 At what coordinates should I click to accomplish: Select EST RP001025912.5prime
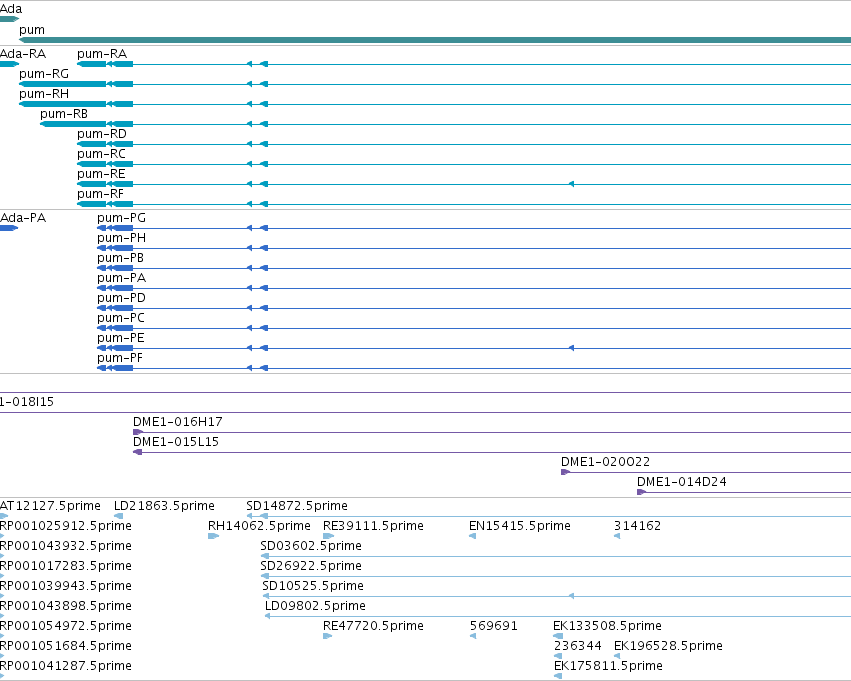[x=66, y=526]
